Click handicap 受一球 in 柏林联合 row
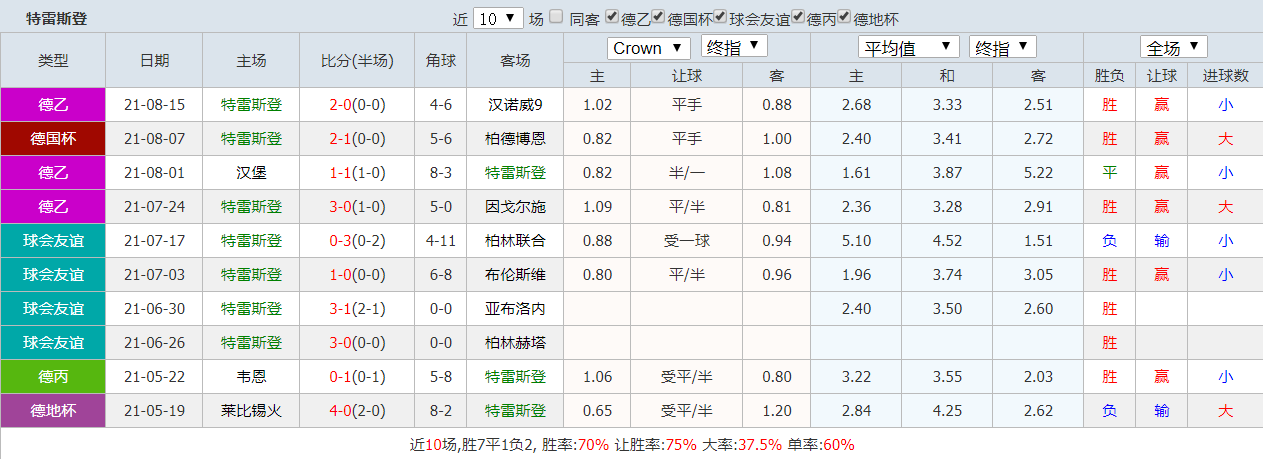The height and width of the screenshot is (459, 1263). [x=686, y=240]
